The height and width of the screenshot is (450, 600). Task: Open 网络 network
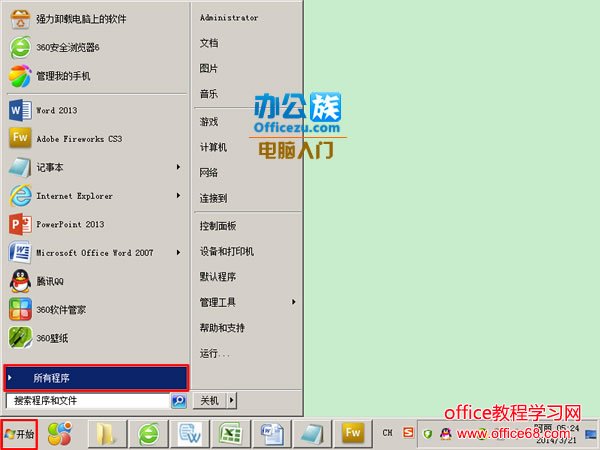pos(209,173)
